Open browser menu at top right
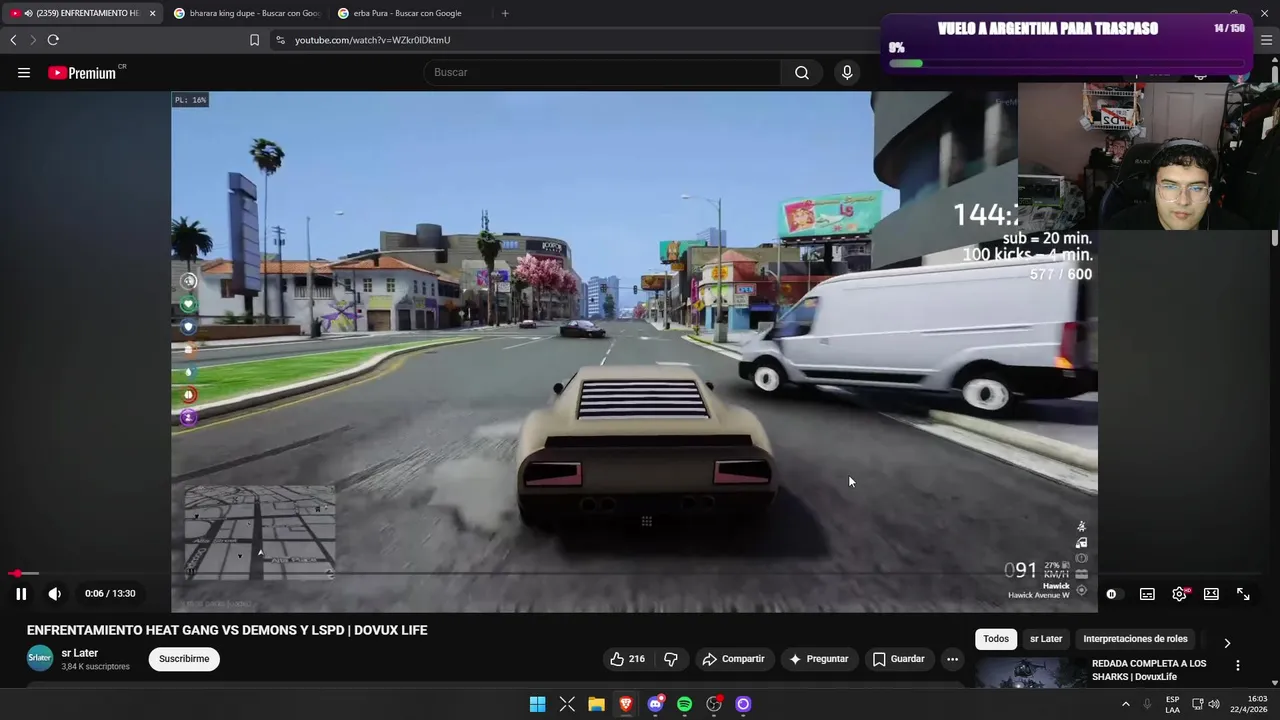1280x720 pixels. (1266, 40)
